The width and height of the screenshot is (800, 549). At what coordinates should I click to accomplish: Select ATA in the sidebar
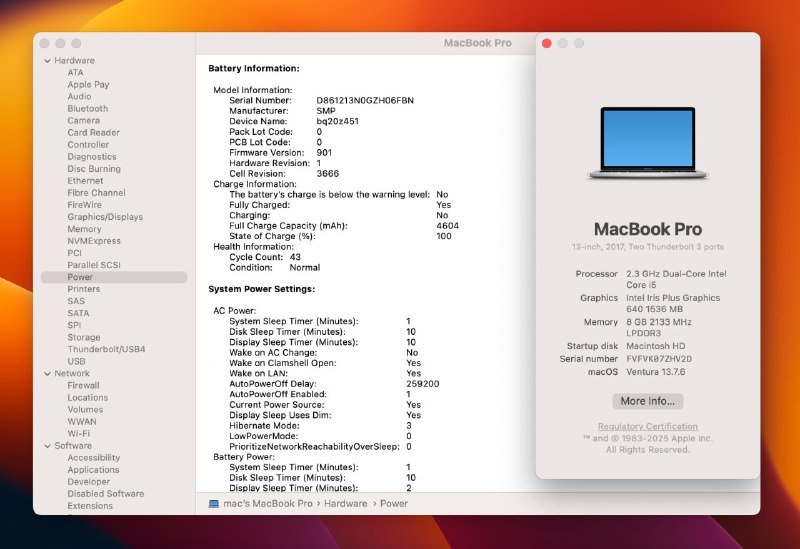point(75,72)
